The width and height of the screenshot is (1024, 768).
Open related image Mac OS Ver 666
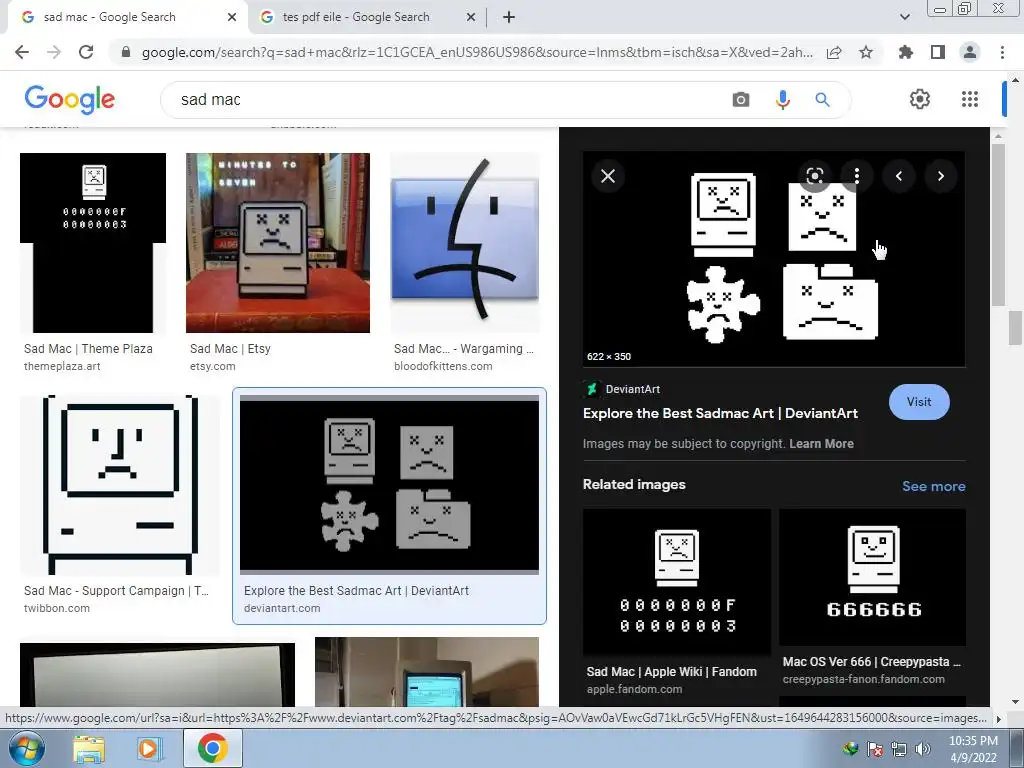pyautogui.click(x=872, y=577)
